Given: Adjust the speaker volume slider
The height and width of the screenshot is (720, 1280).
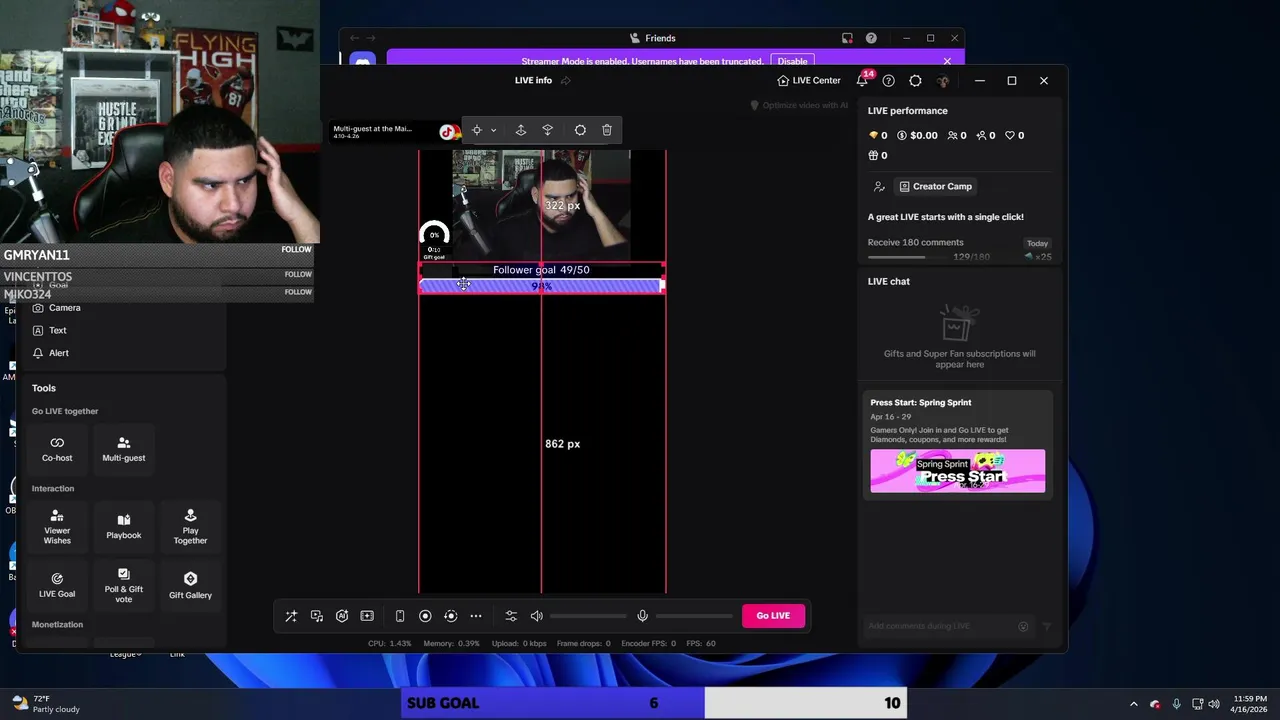Looking at the screenshot, I should pos(588,616).
